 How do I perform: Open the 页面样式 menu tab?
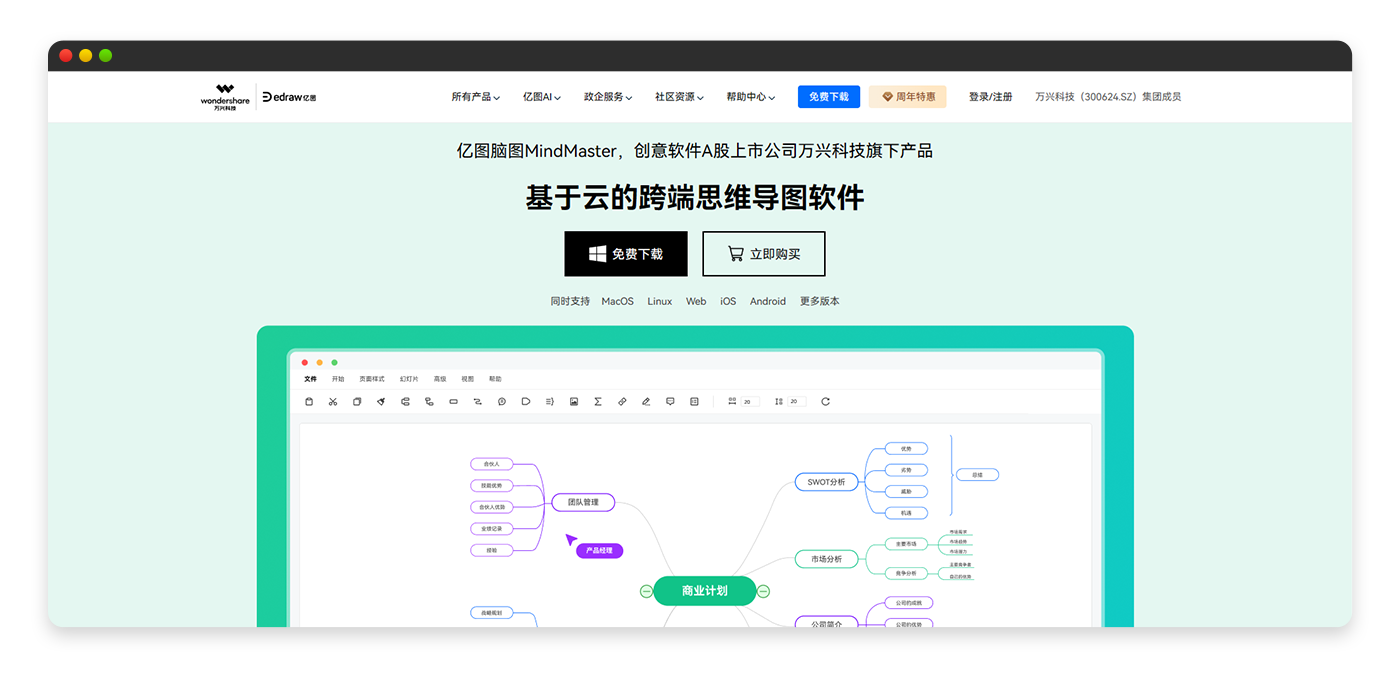point(372,379)
